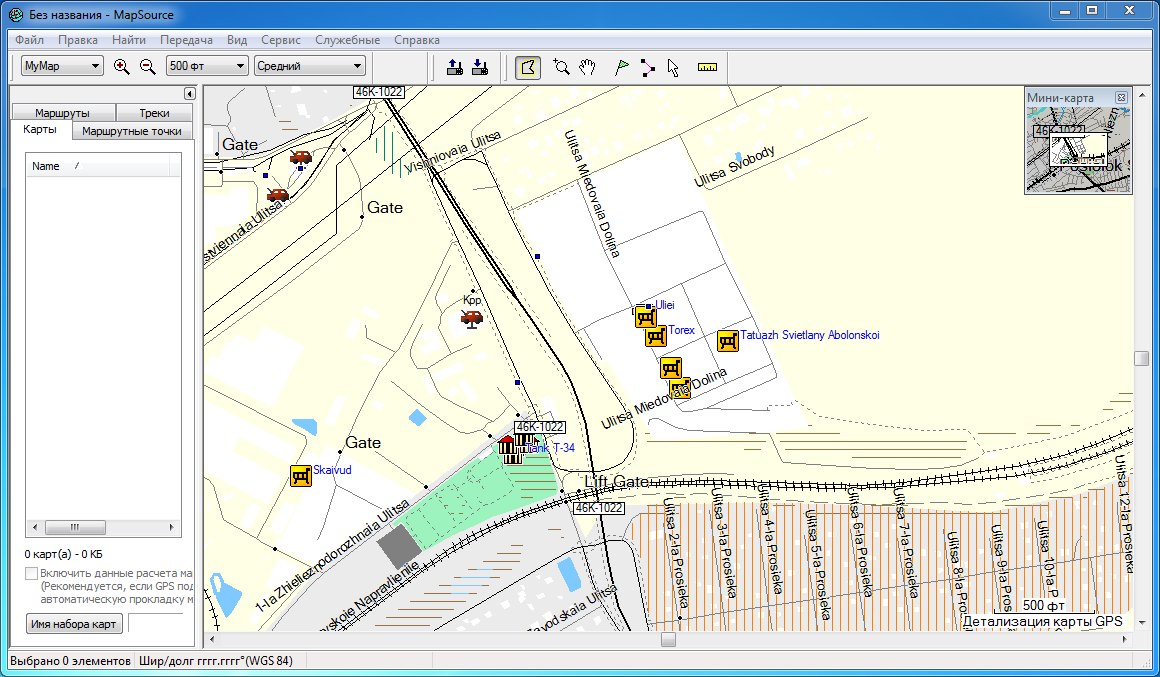Click the map vertical scrollbar thumb
Screen dimensions: 1160x677
pyautogui.click(x=1141, y=358)
